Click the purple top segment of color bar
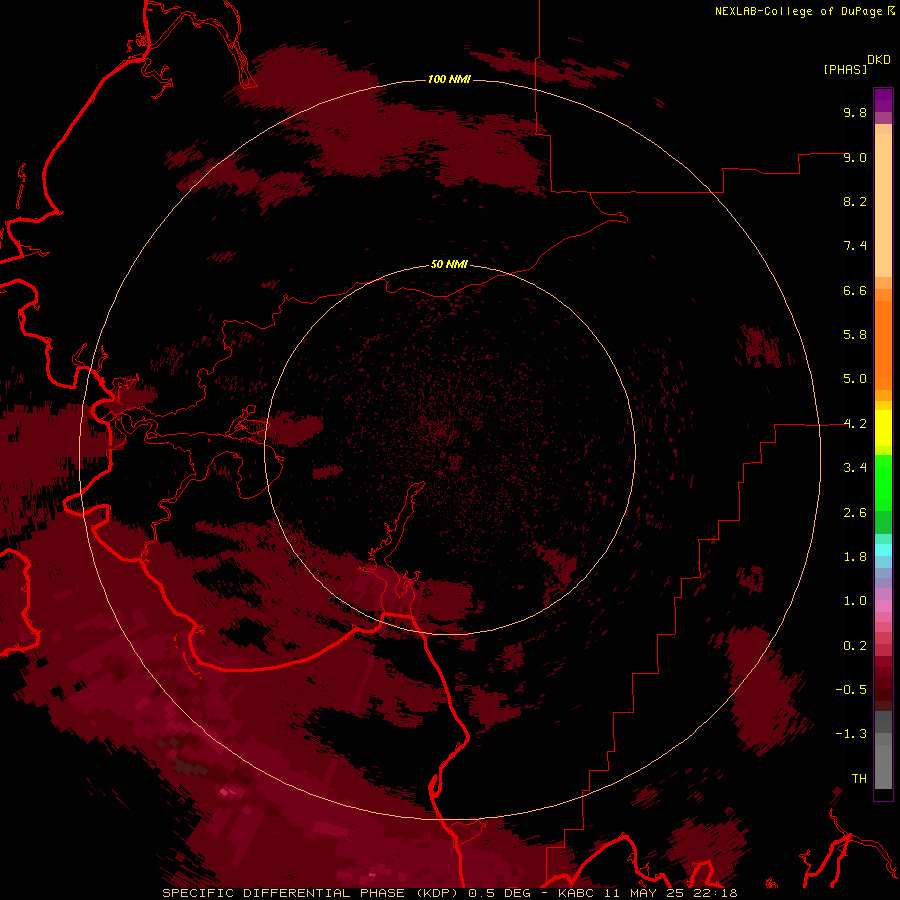The height and width of the screenshot is (900, 900). [883, 100]
